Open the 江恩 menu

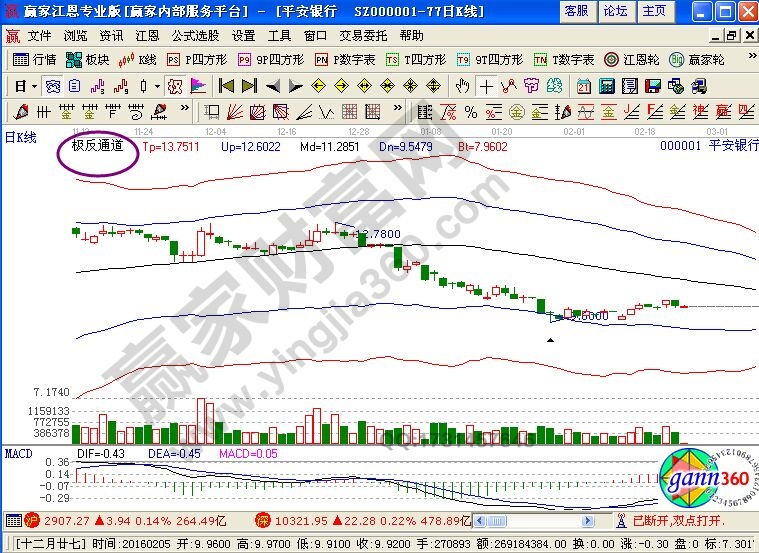tap(147, 35)
